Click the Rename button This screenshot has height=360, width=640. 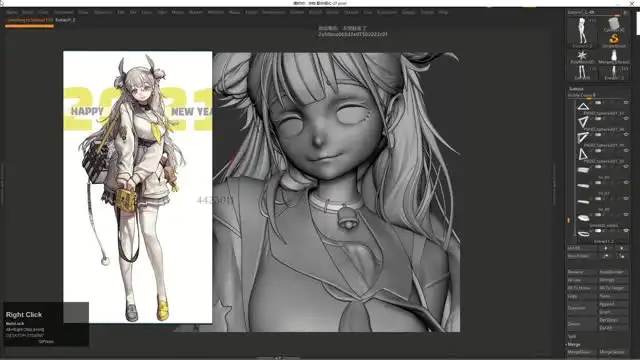[582, 272]
